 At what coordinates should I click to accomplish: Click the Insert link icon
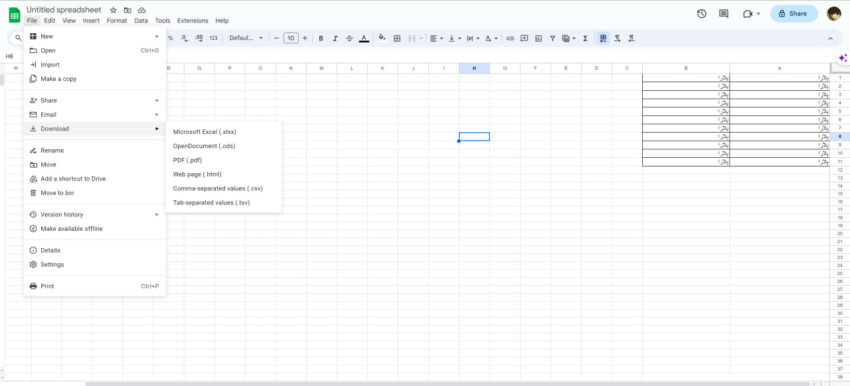(510, 38)
